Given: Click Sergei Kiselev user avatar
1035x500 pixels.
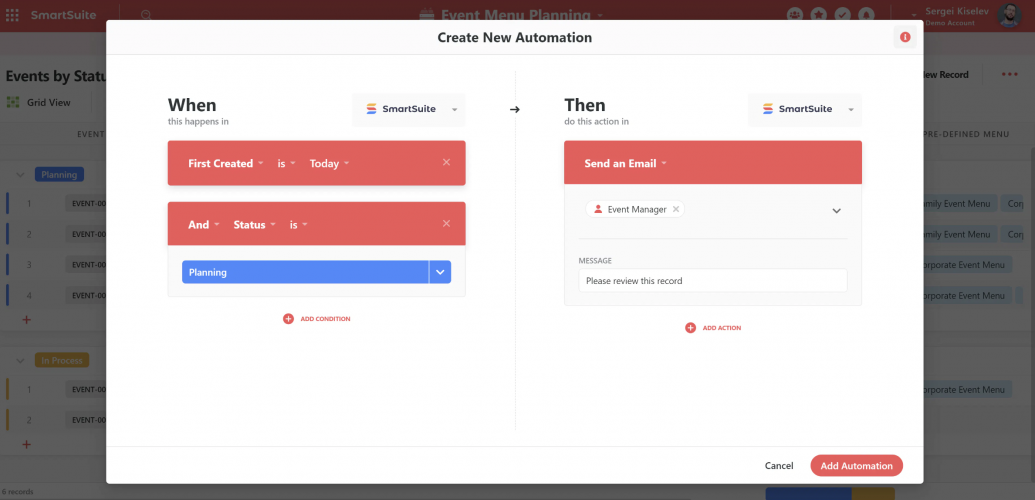Looking at the screenshot, I should (1009, 15).
